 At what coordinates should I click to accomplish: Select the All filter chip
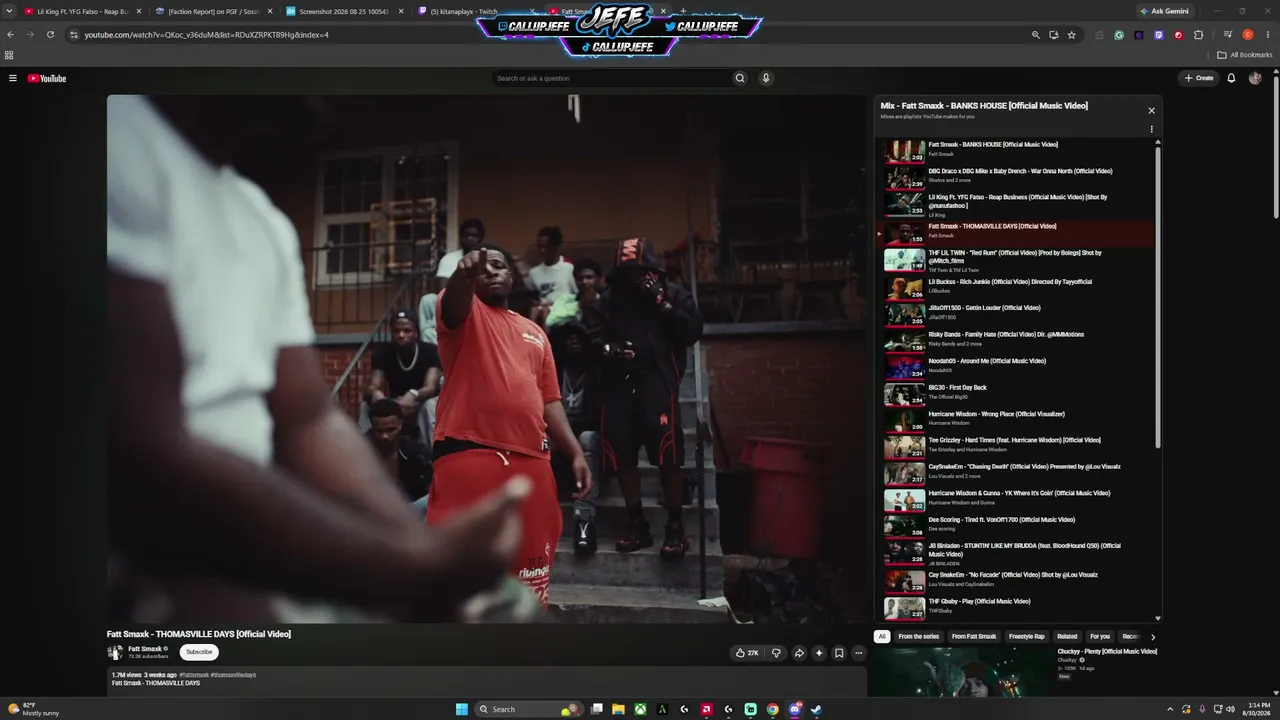pos(882,637)
